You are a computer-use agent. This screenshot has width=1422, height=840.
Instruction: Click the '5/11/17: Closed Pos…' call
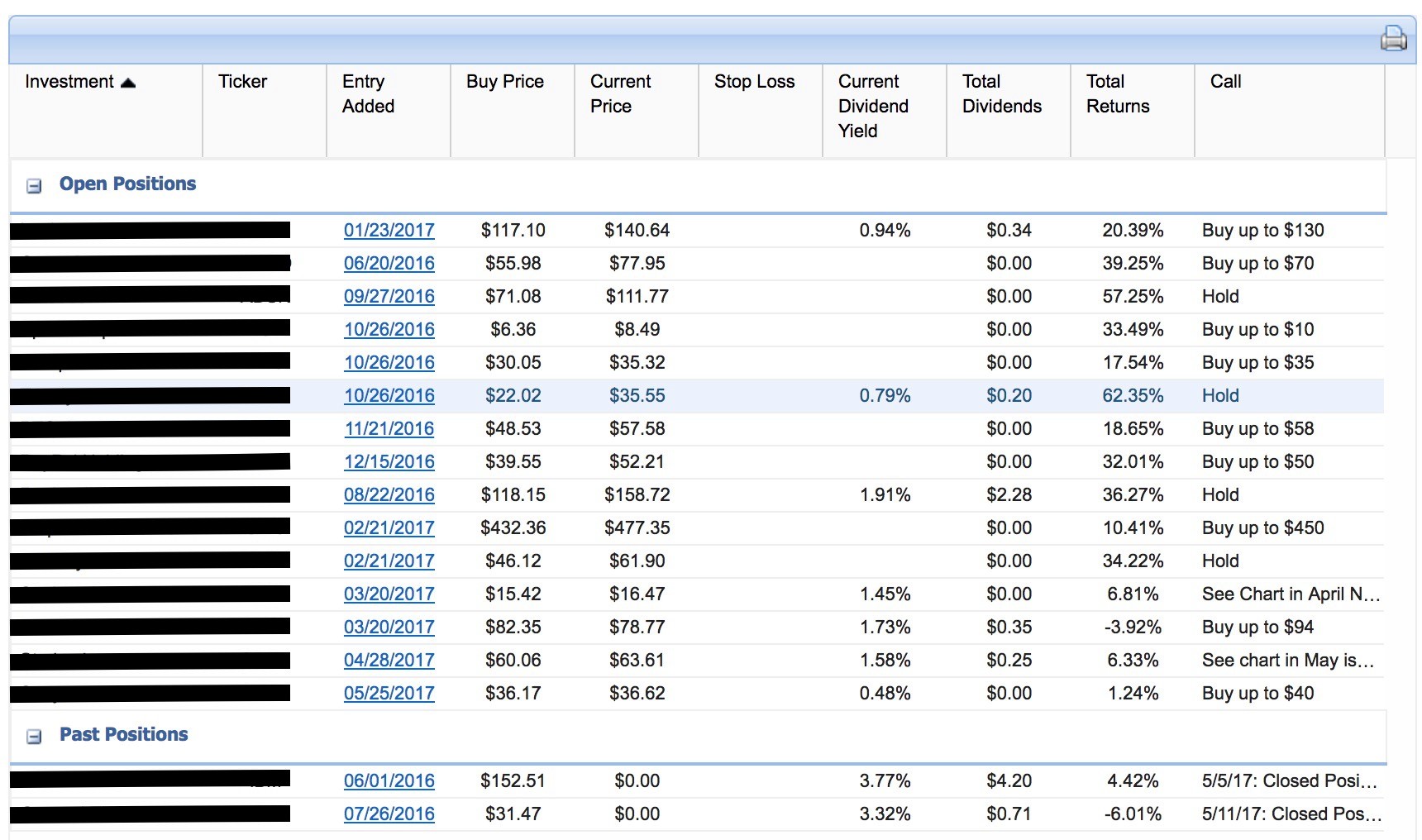point(1292,814)
